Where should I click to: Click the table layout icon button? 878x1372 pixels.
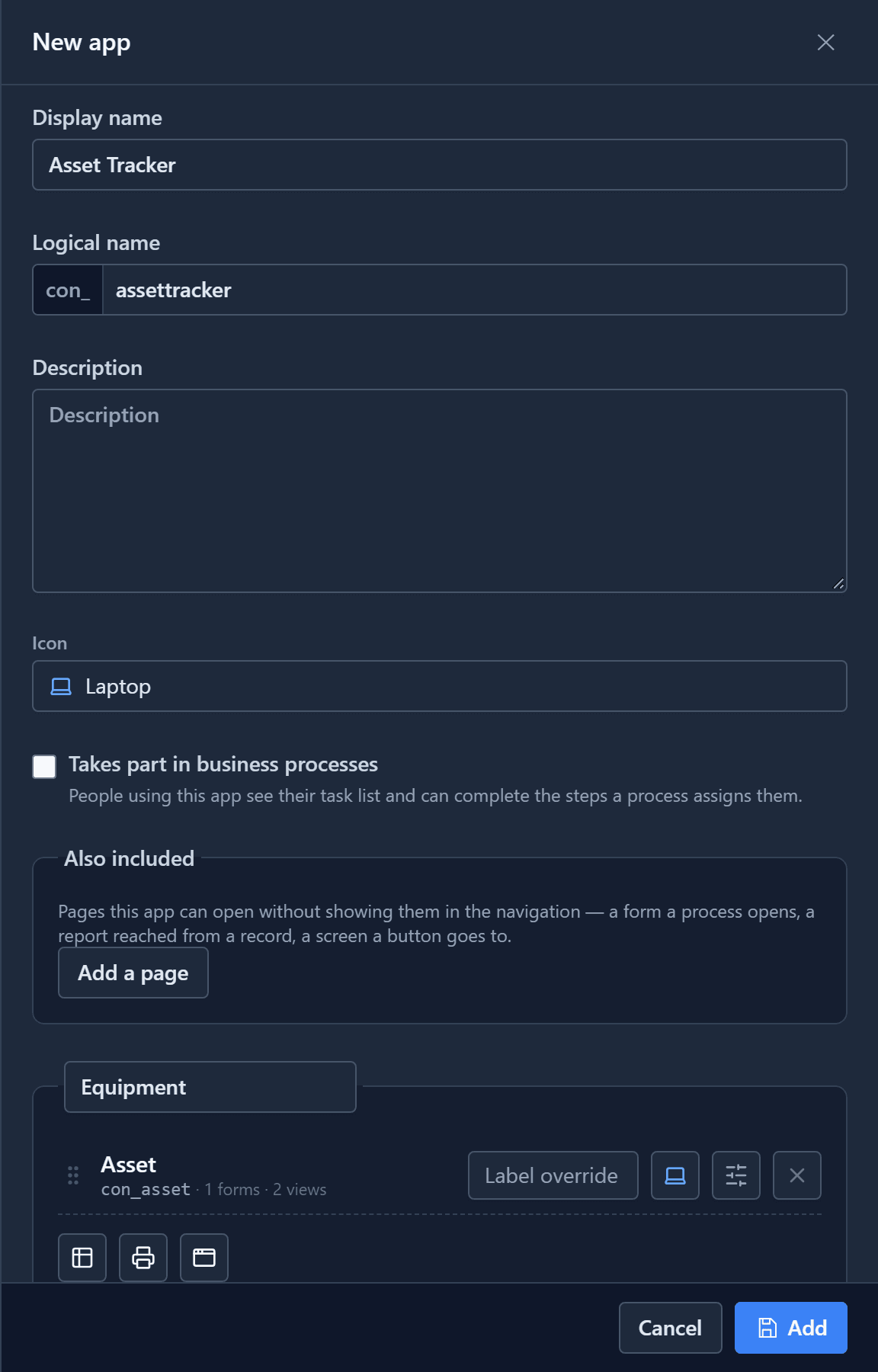82,1258
